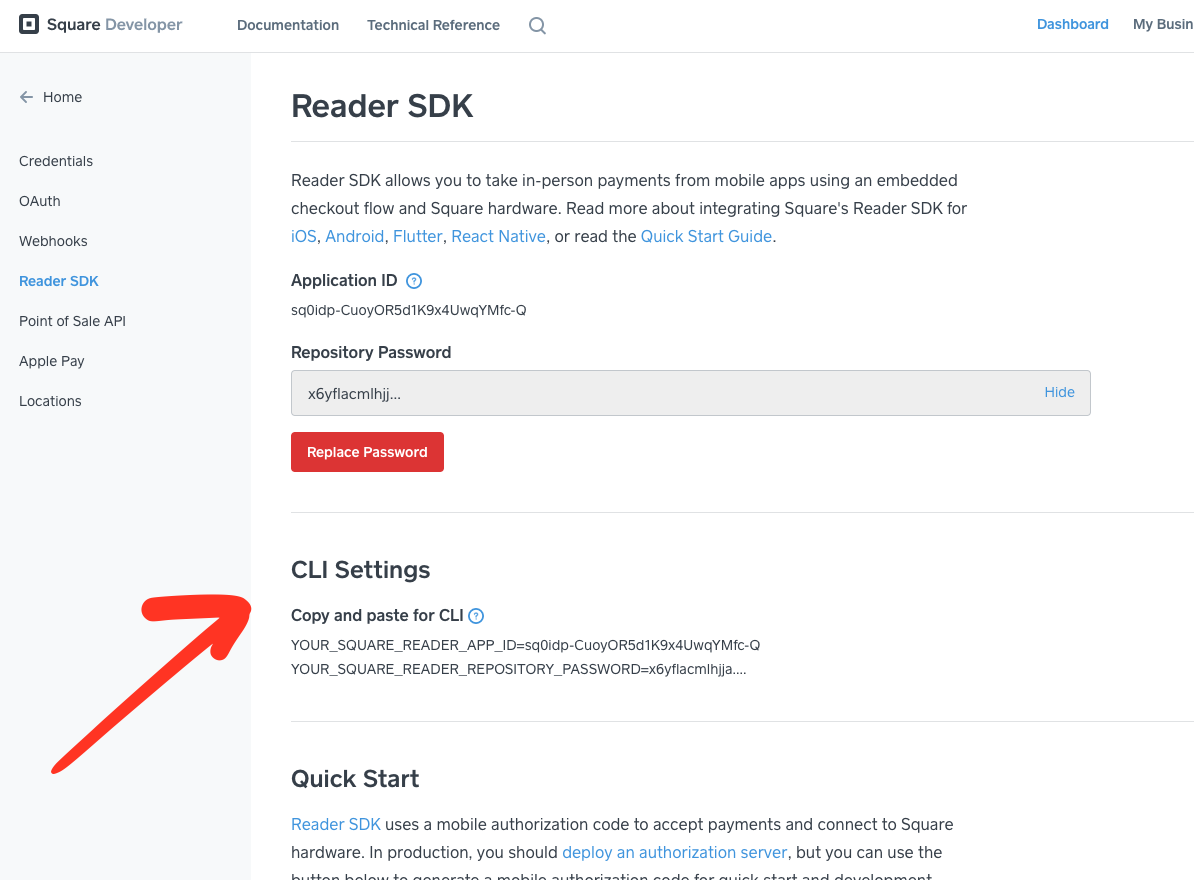Go back to Home
1194x880 pixels.
(x=62, y=97)
